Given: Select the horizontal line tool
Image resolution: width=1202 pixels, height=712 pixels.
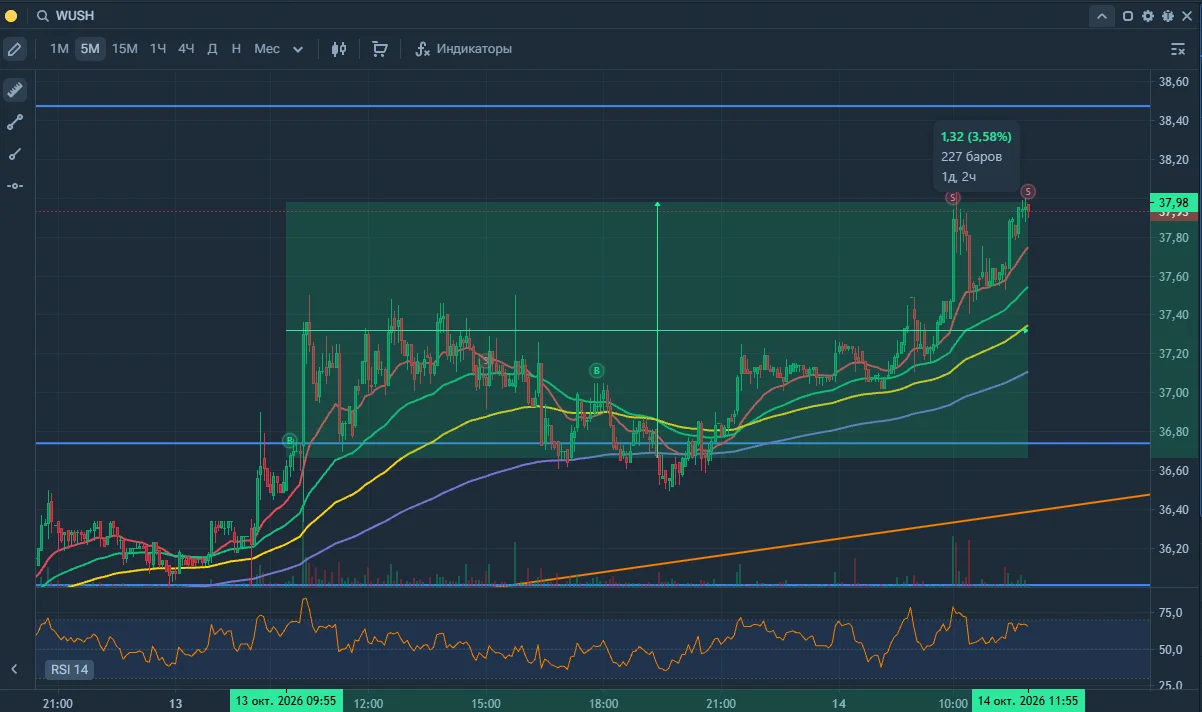Looking at the screenshot, I should coord(14,186).
